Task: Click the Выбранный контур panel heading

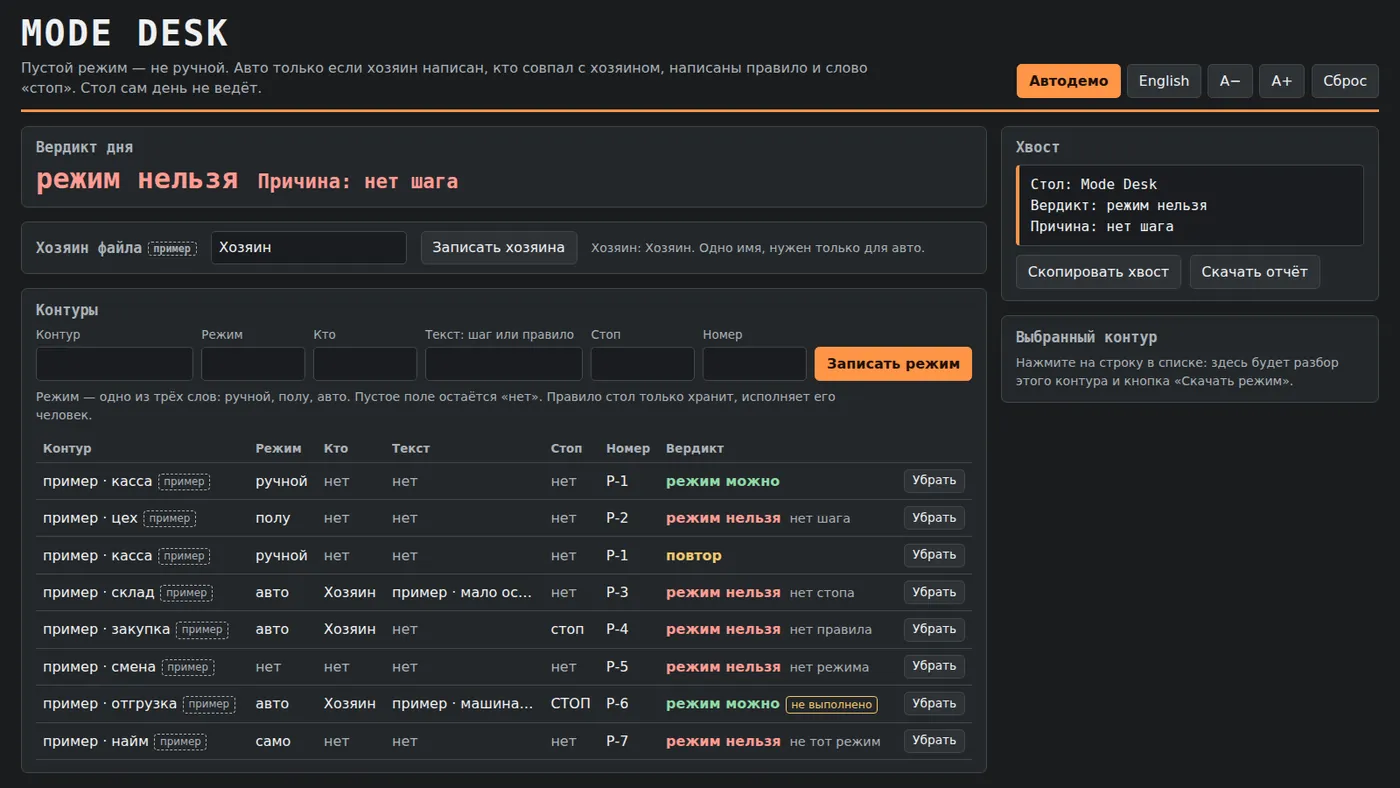Action: coord(1086,337)
